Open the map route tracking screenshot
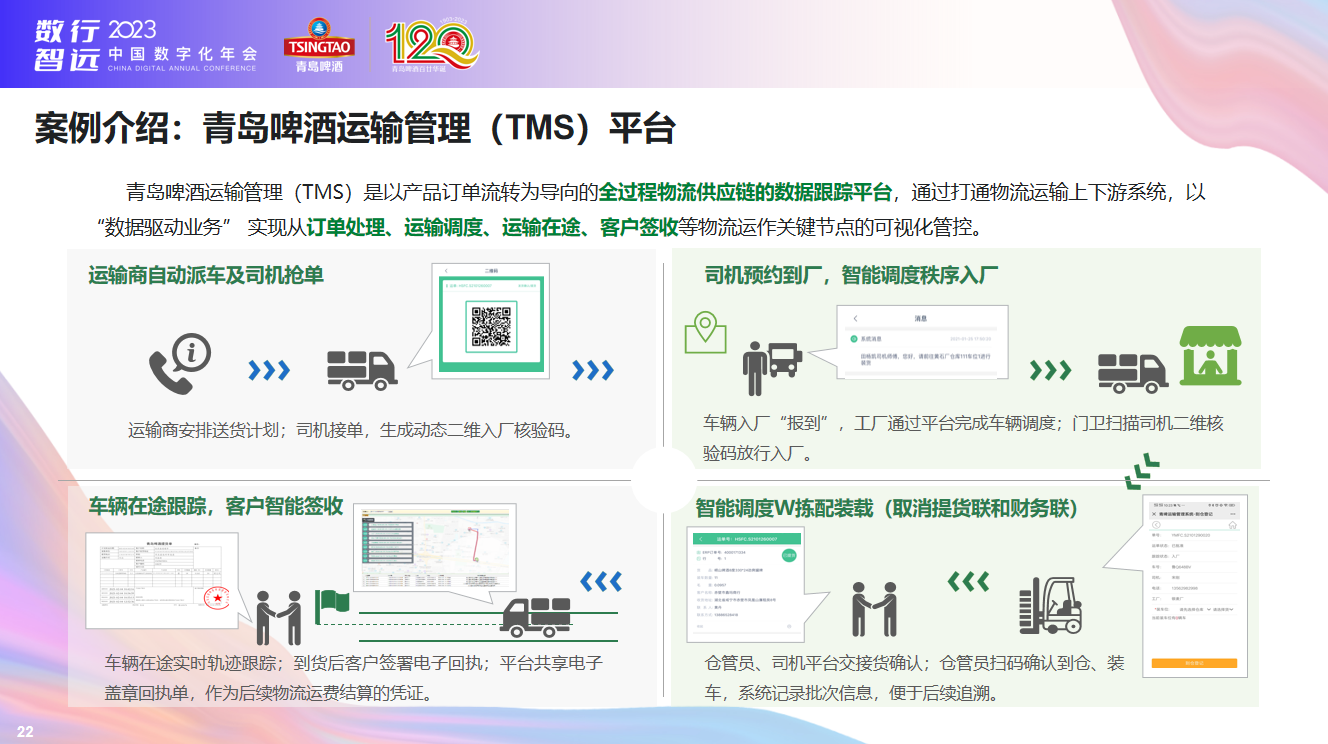 [434, 547]
